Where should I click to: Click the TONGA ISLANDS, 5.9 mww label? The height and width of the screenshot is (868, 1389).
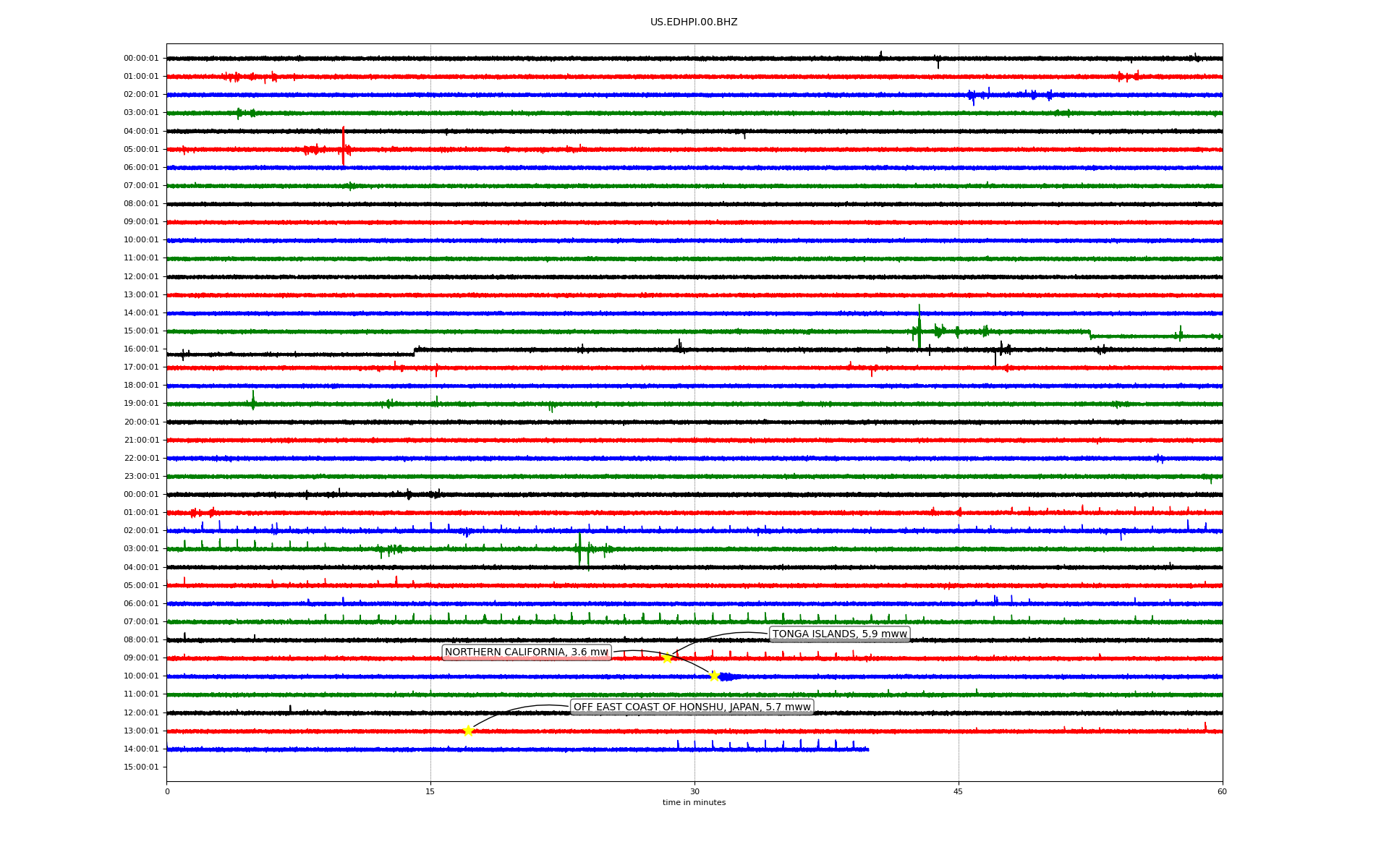tap(839, 634)
